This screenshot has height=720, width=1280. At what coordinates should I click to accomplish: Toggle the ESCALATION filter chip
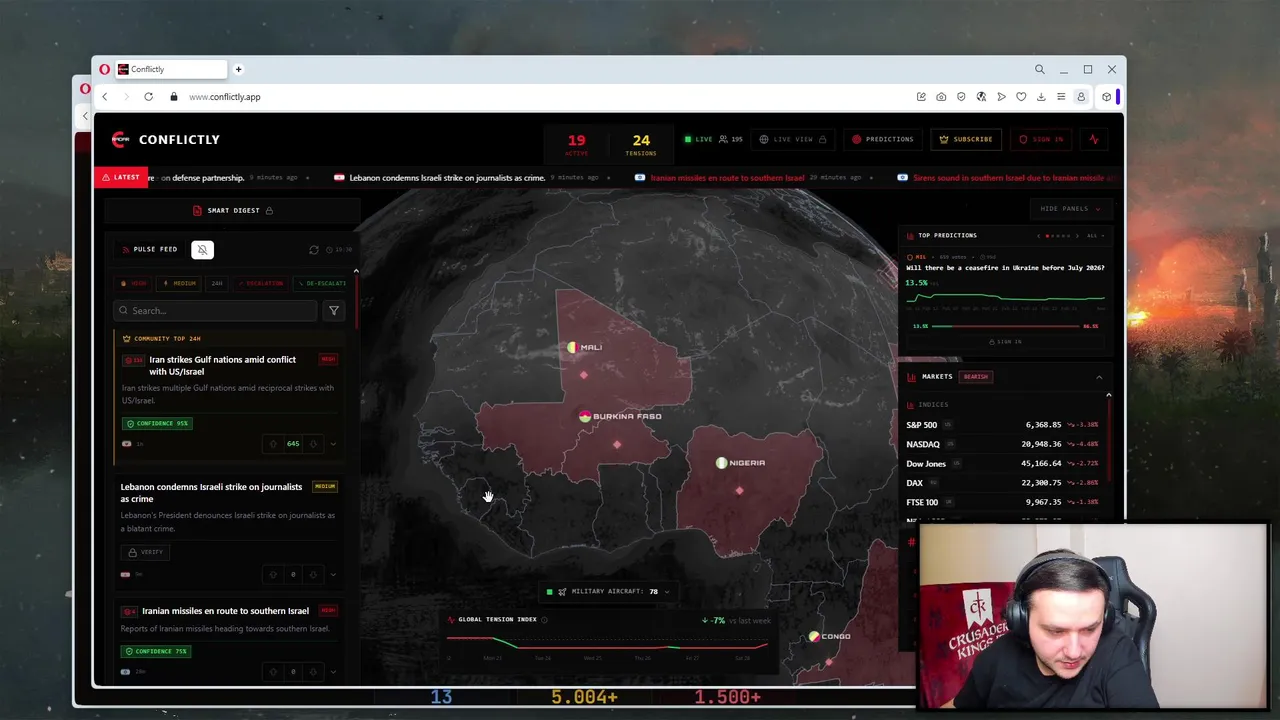[x=259, y=284]
